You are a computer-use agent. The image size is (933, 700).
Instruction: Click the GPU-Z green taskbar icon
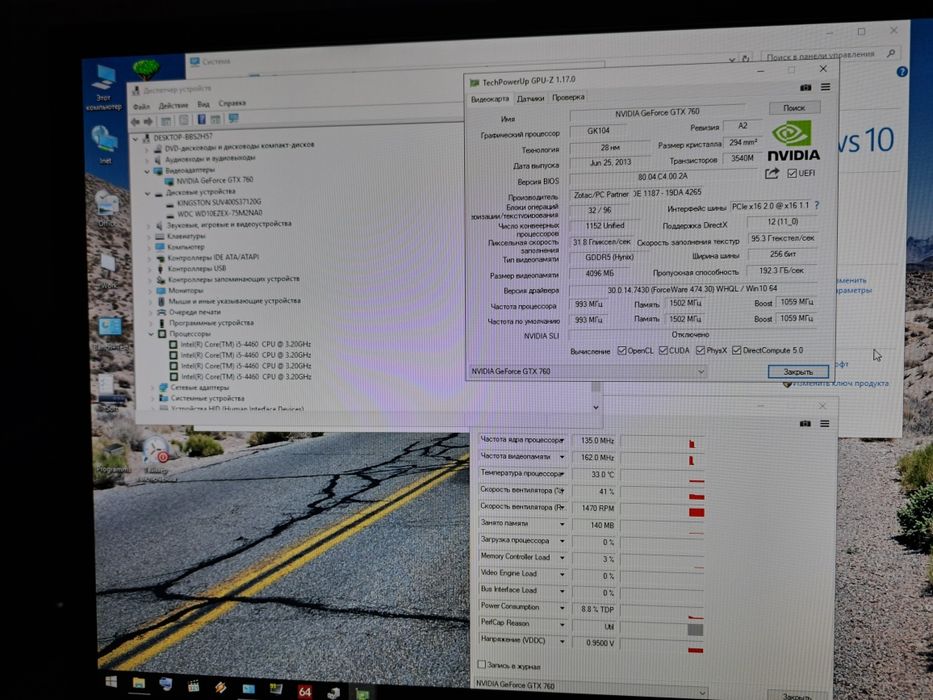pyautogui.click(x=362, y=694)
